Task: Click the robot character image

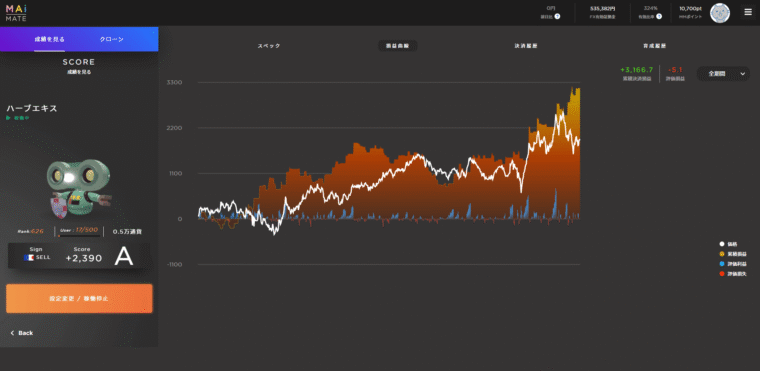Action: point(78,189)
